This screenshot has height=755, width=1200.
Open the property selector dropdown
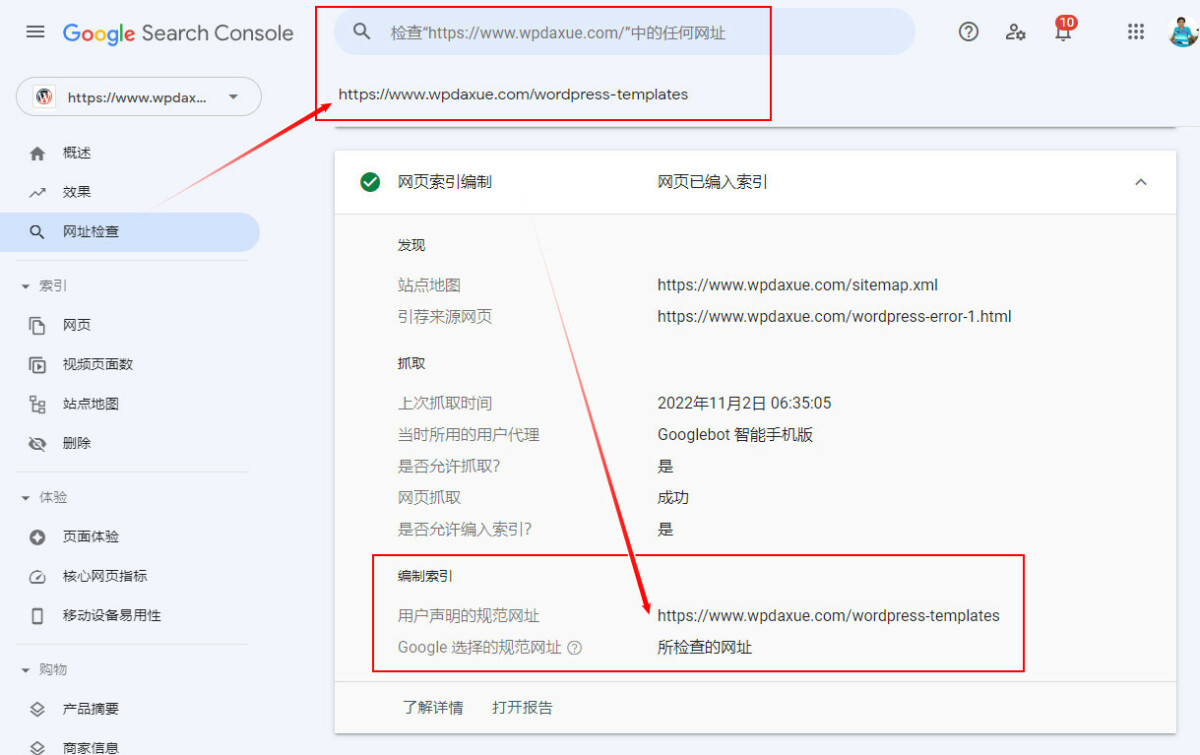[138, 97]
